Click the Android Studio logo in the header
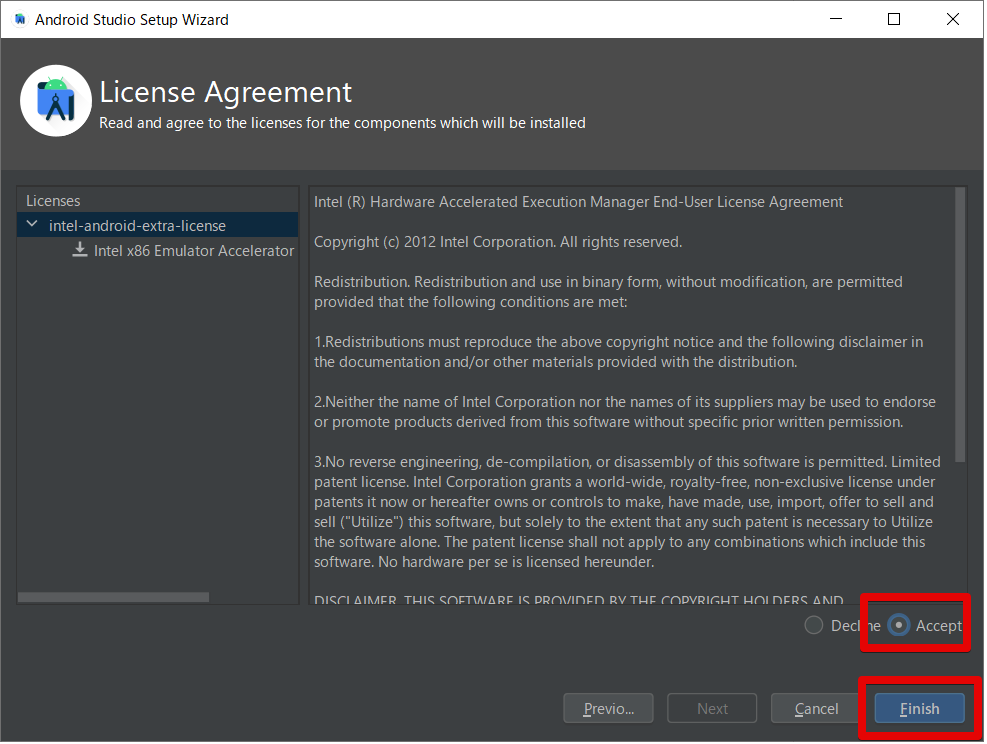This screenshot has height=744, width=987. (x=57, y=101)
